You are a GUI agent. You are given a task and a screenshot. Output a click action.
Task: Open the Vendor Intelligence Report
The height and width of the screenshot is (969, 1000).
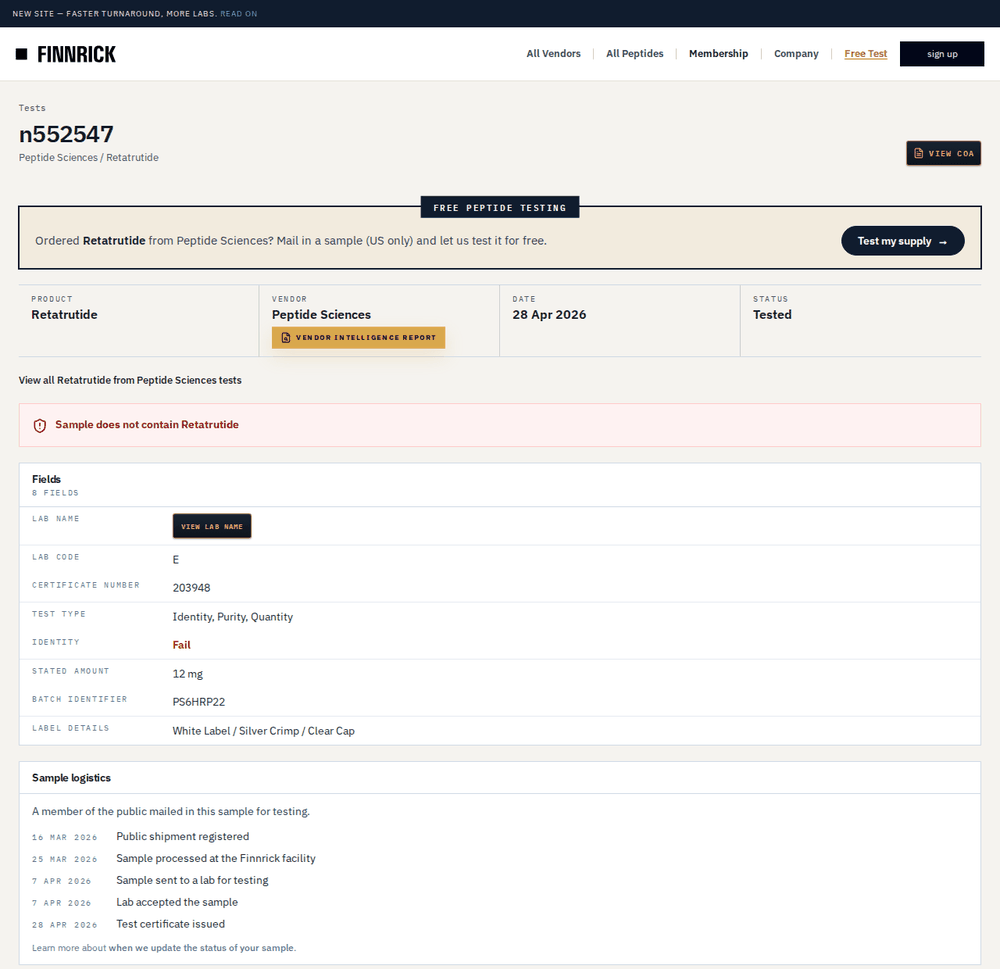coord(358,337)
